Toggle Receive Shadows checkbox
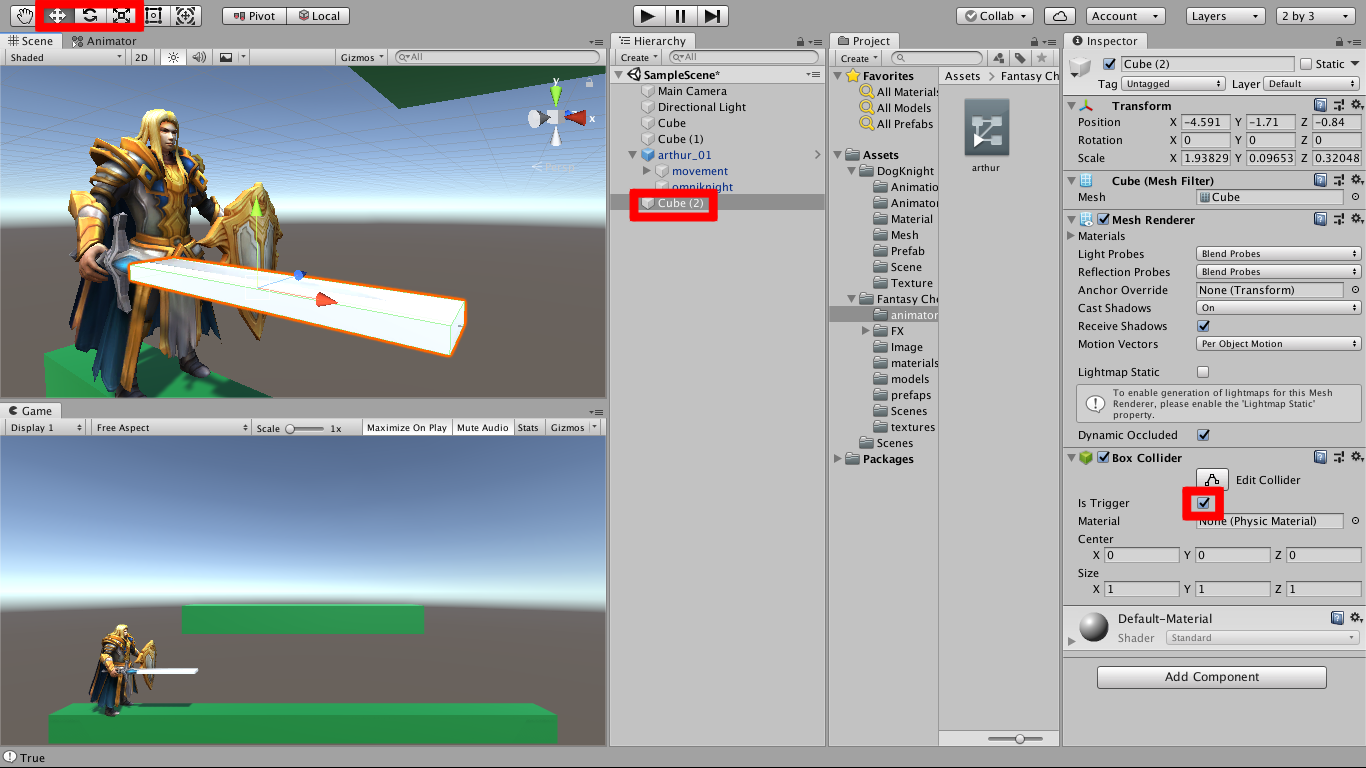The height and width of the screenshot is (768, 1366). 1203,326
